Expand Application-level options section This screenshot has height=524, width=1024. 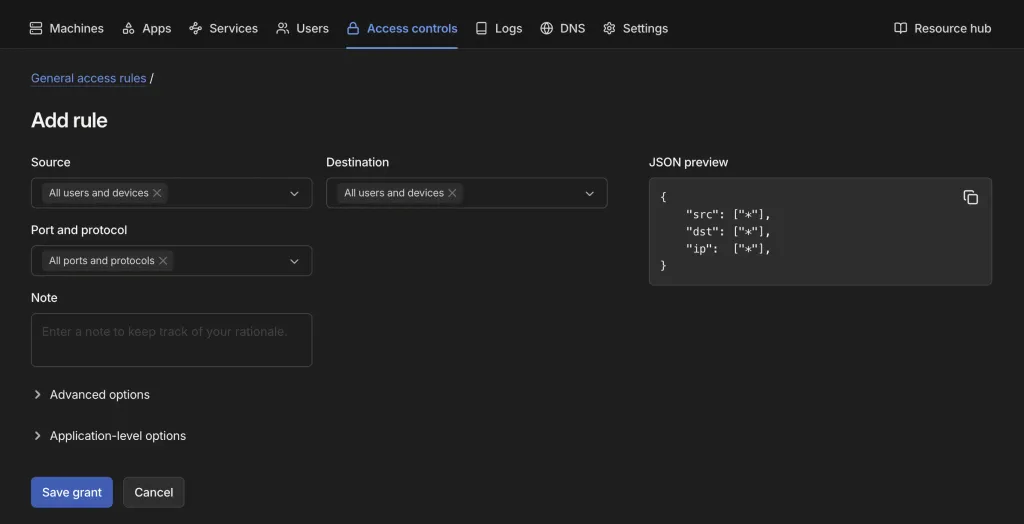pos(109,436)
